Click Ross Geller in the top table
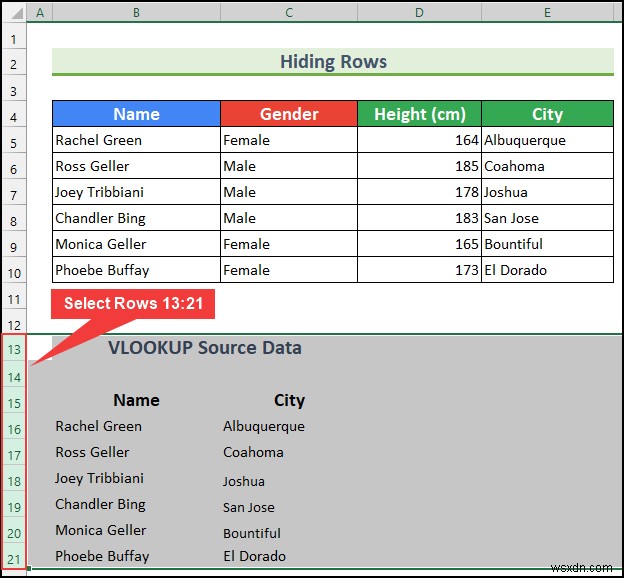Viewport: 624px width, 578px height. click(x=136, y=166)
